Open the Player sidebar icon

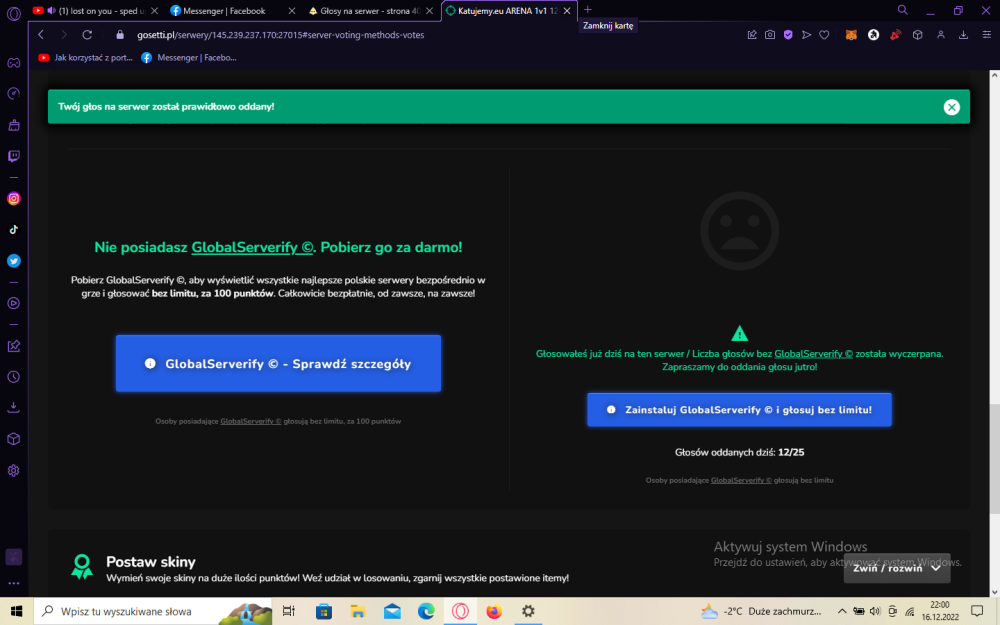pyautogui.click(x=13, y=304)
